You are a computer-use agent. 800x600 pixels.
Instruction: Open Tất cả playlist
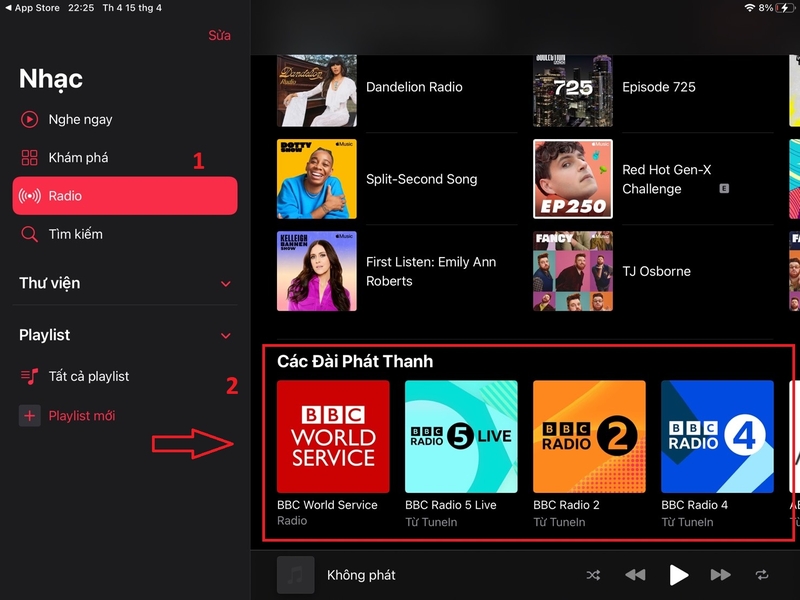pos(125,377)
